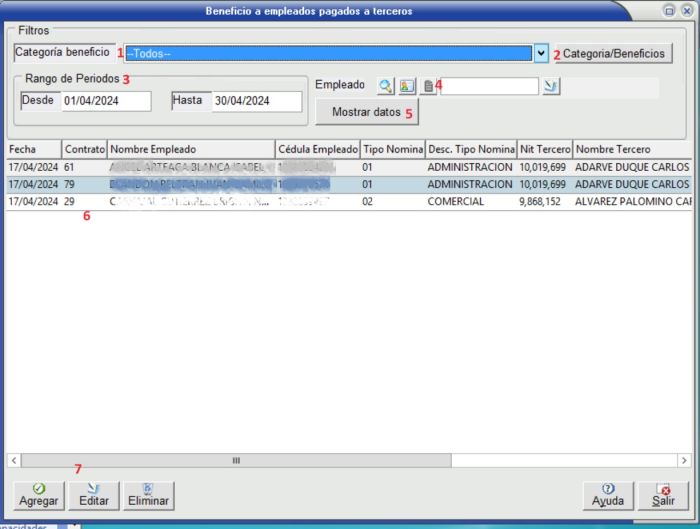This screenshot has width=700, height=529.
Task: Click the Empleado text input field
Action: pyautogui.click(x=489, y=86)
